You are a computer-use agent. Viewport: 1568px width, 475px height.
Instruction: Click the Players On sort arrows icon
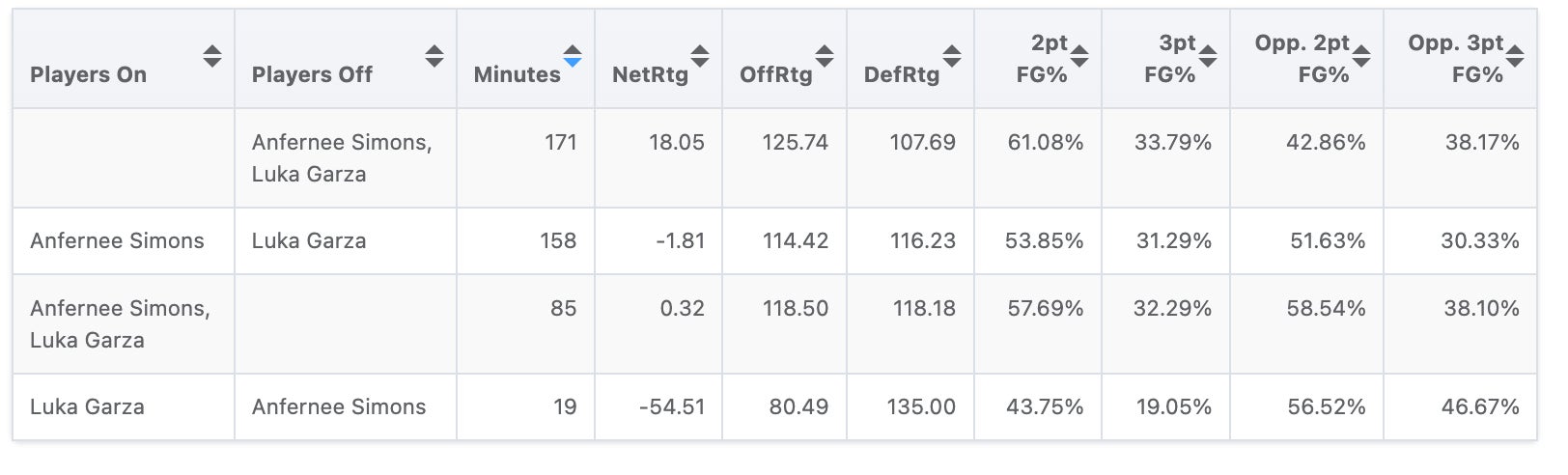pos(212,56)
